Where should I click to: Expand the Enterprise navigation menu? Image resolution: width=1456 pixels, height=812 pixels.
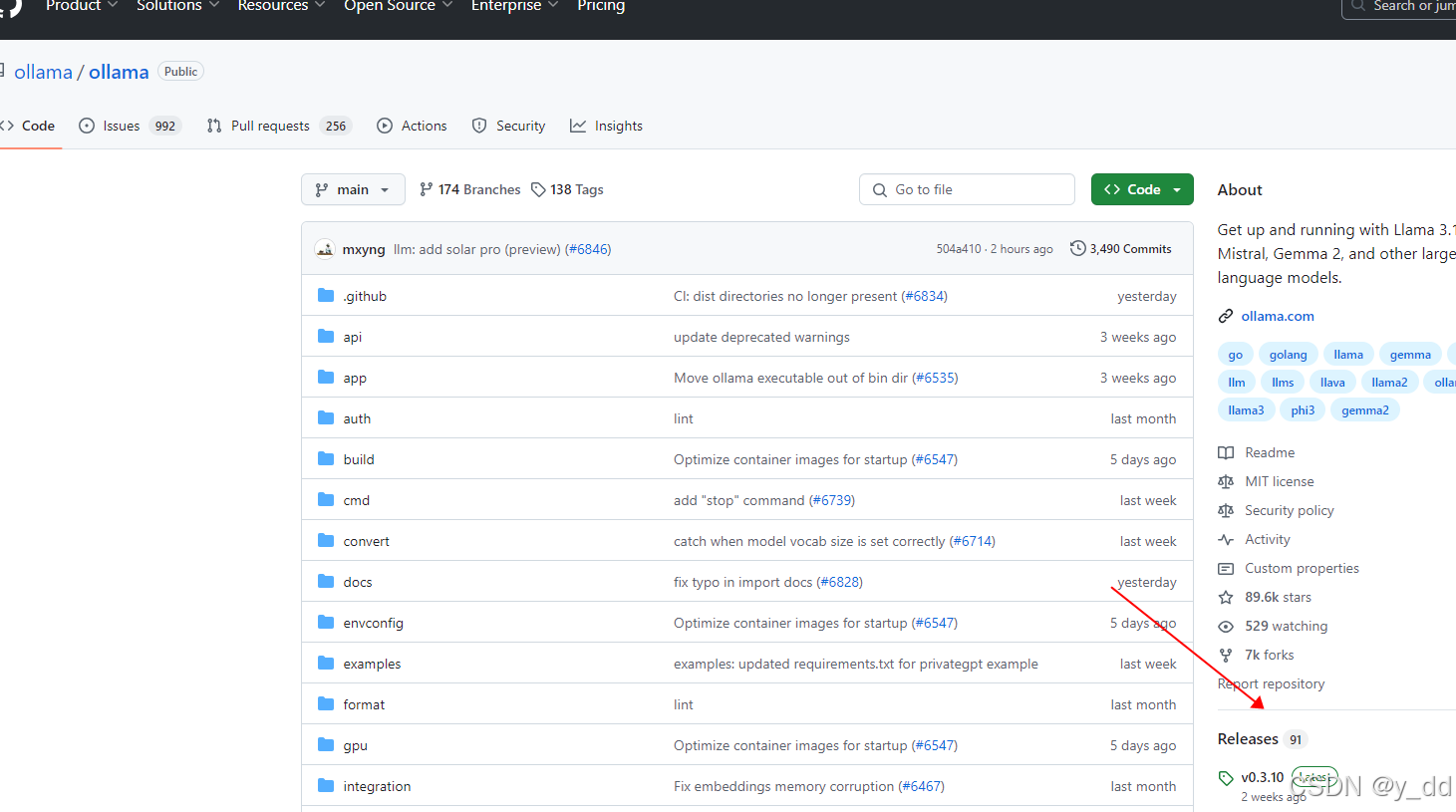click(514, 6)
